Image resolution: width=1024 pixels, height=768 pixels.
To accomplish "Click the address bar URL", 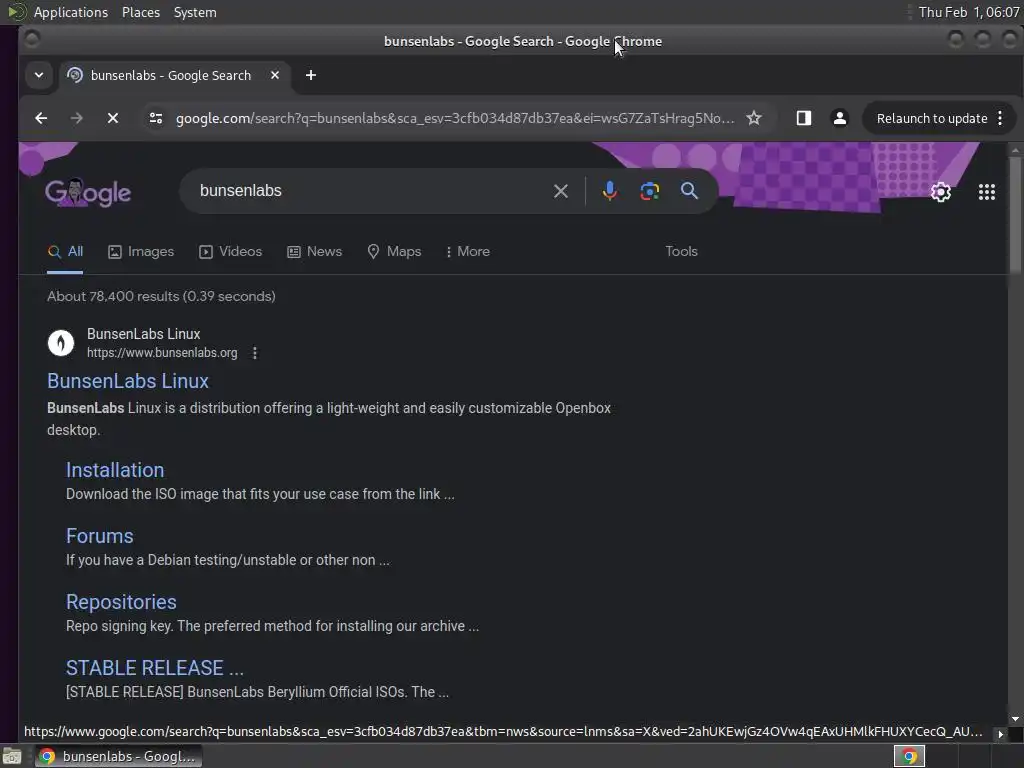I will (455, 118).
